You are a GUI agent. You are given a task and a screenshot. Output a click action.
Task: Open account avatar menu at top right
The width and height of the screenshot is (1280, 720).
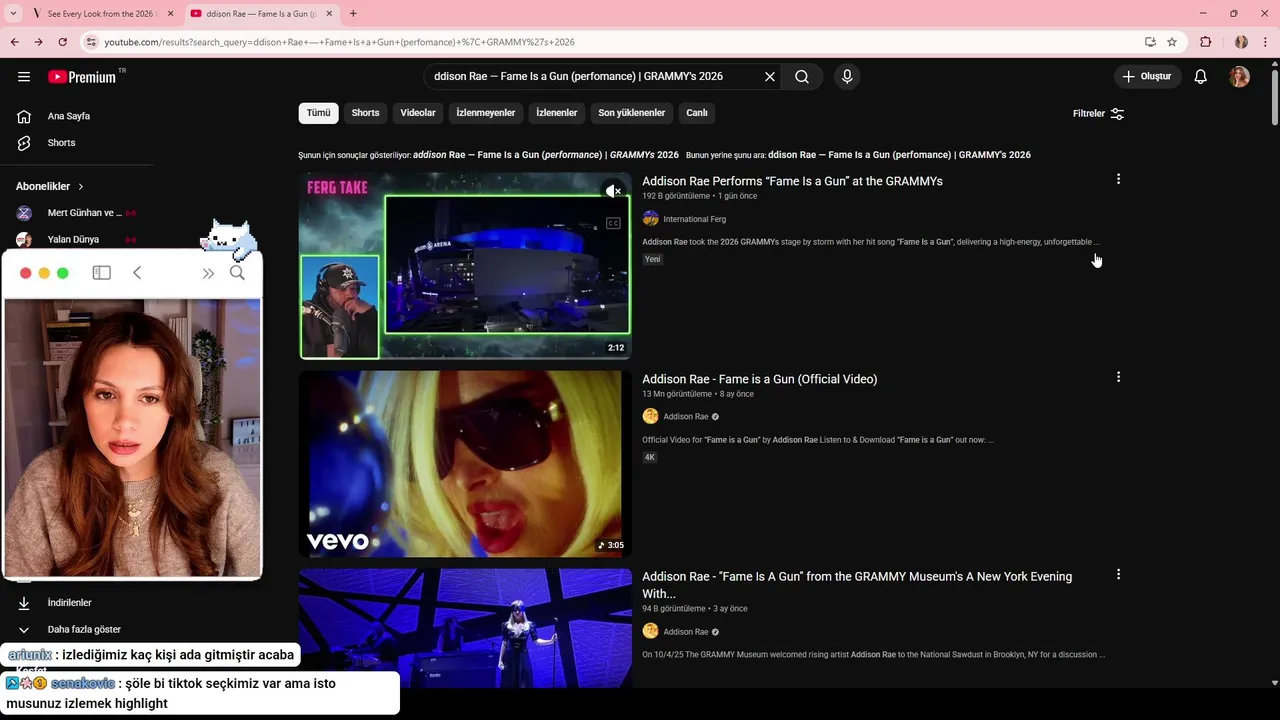1239,77
